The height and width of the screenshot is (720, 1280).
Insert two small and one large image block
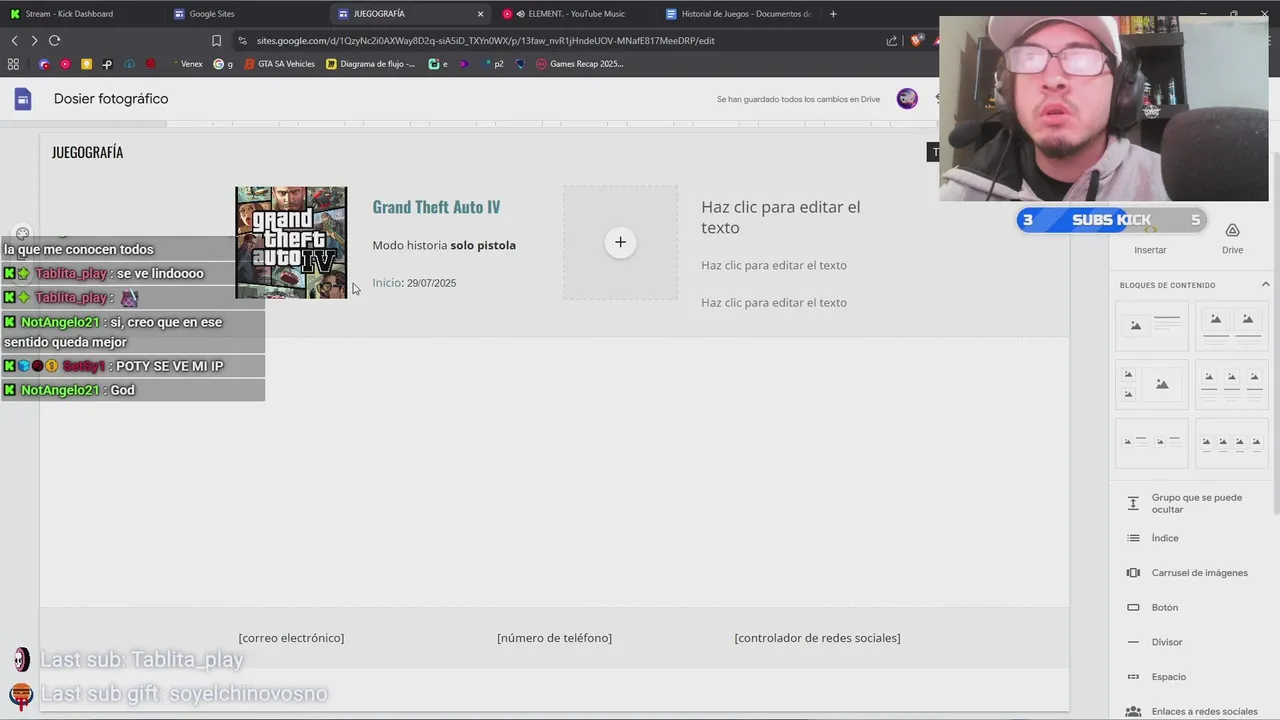coord(1152,385)
